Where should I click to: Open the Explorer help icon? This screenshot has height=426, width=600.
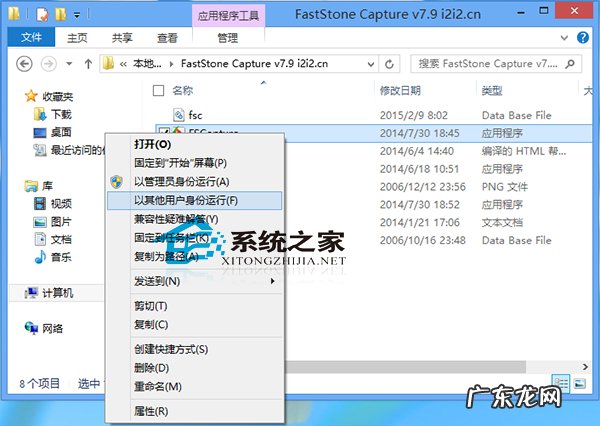coord(583,38)
